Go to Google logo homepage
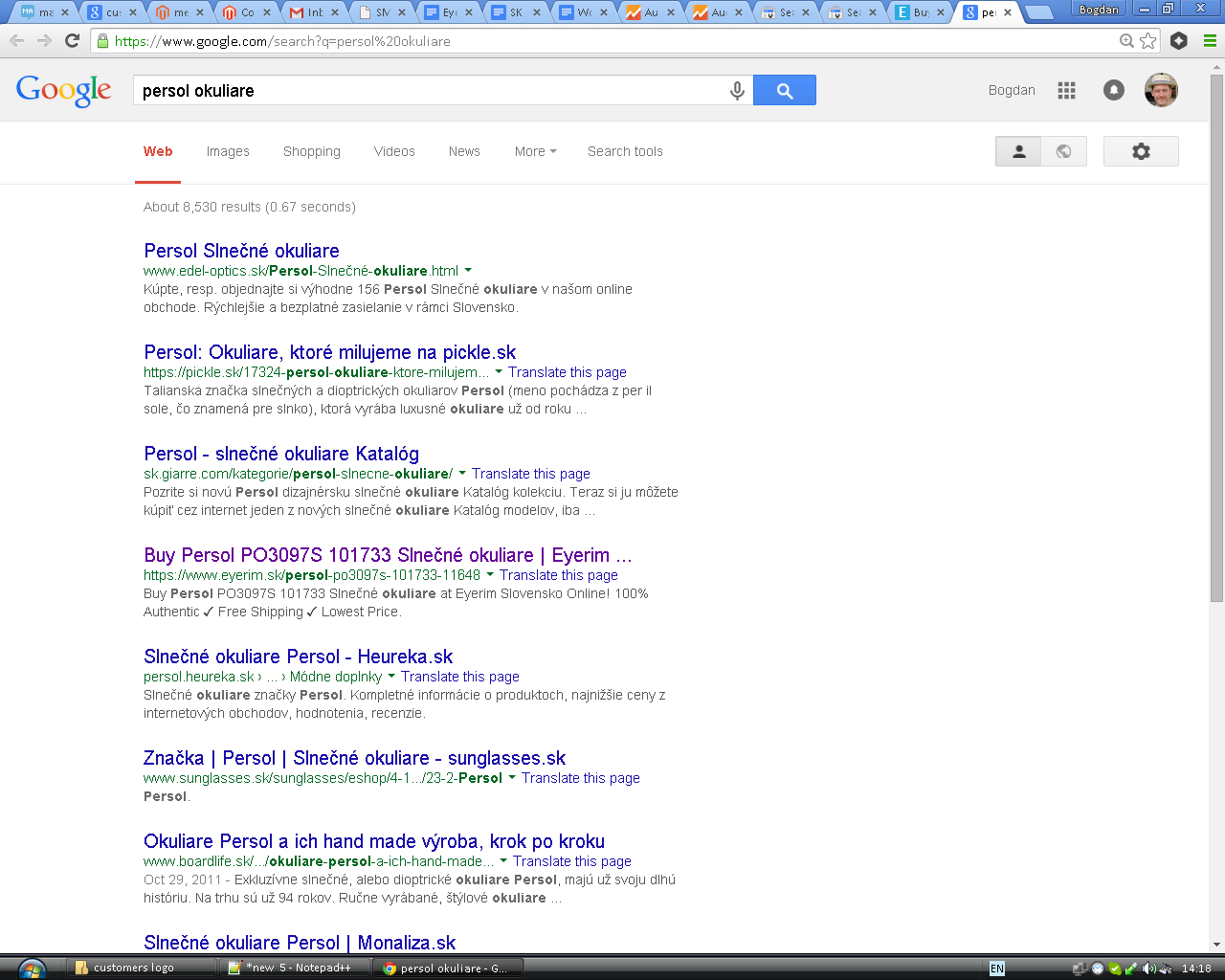Screen dimensions: 1225x980 (63, 90)
